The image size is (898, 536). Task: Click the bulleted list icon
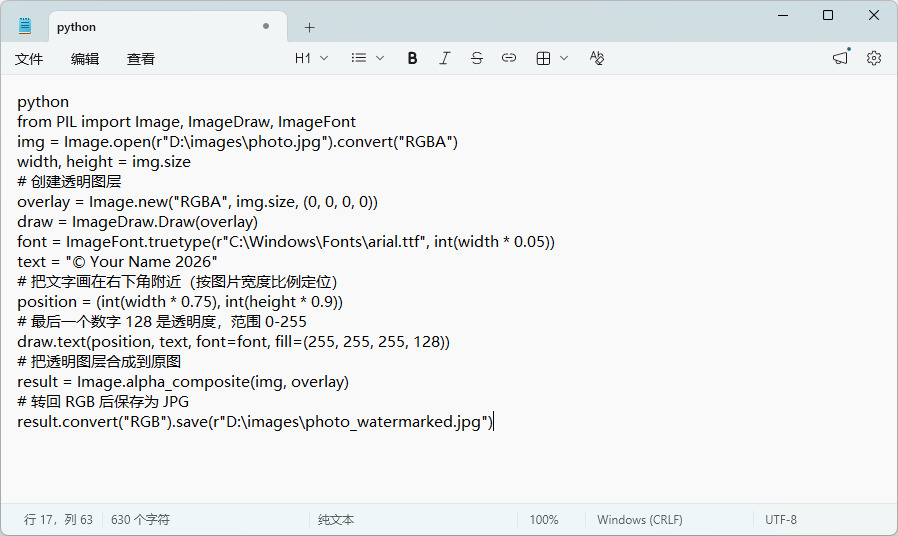tap(359, 58)
